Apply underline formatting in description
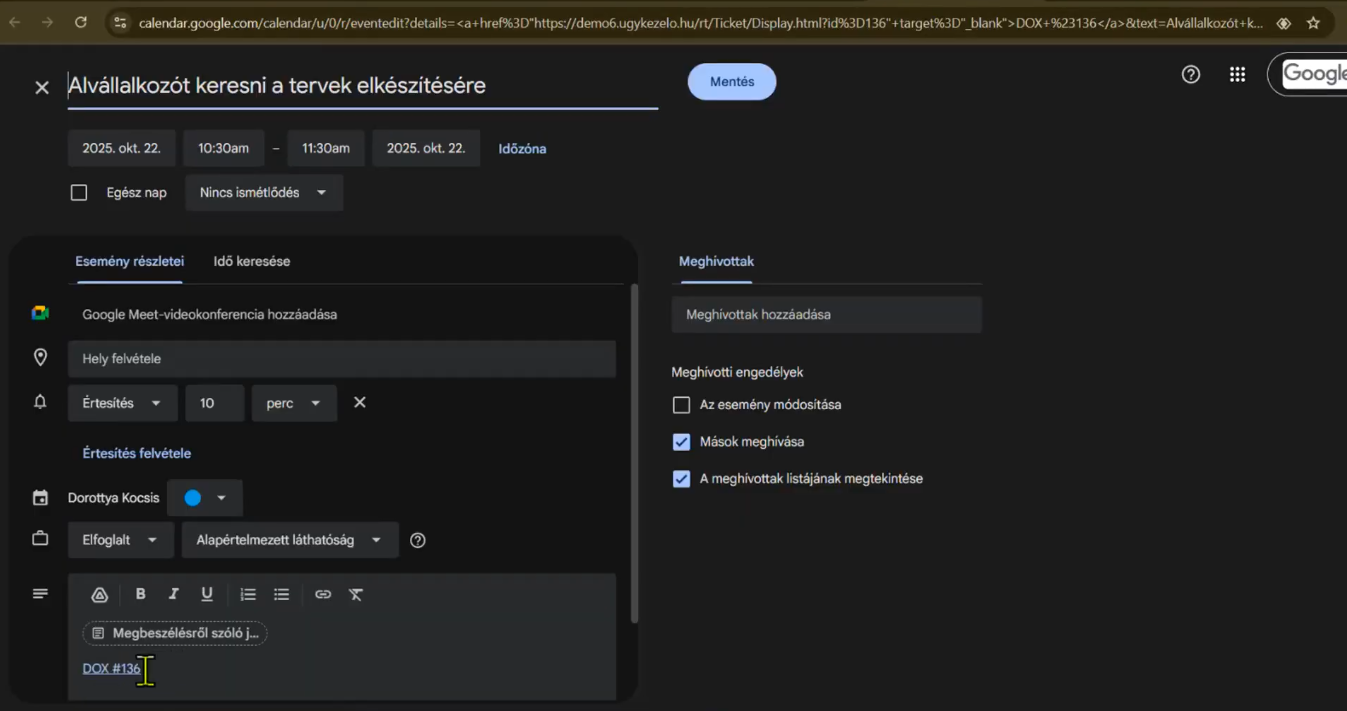The height and width of the screenshot is (711, 1347). click(x=207, y=594)
